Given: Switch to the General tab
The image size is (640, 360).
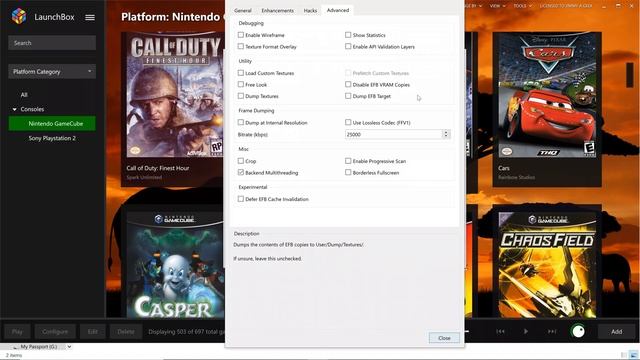Looking at the screenshot, I should pyautogui.click(x=243, y=11).
